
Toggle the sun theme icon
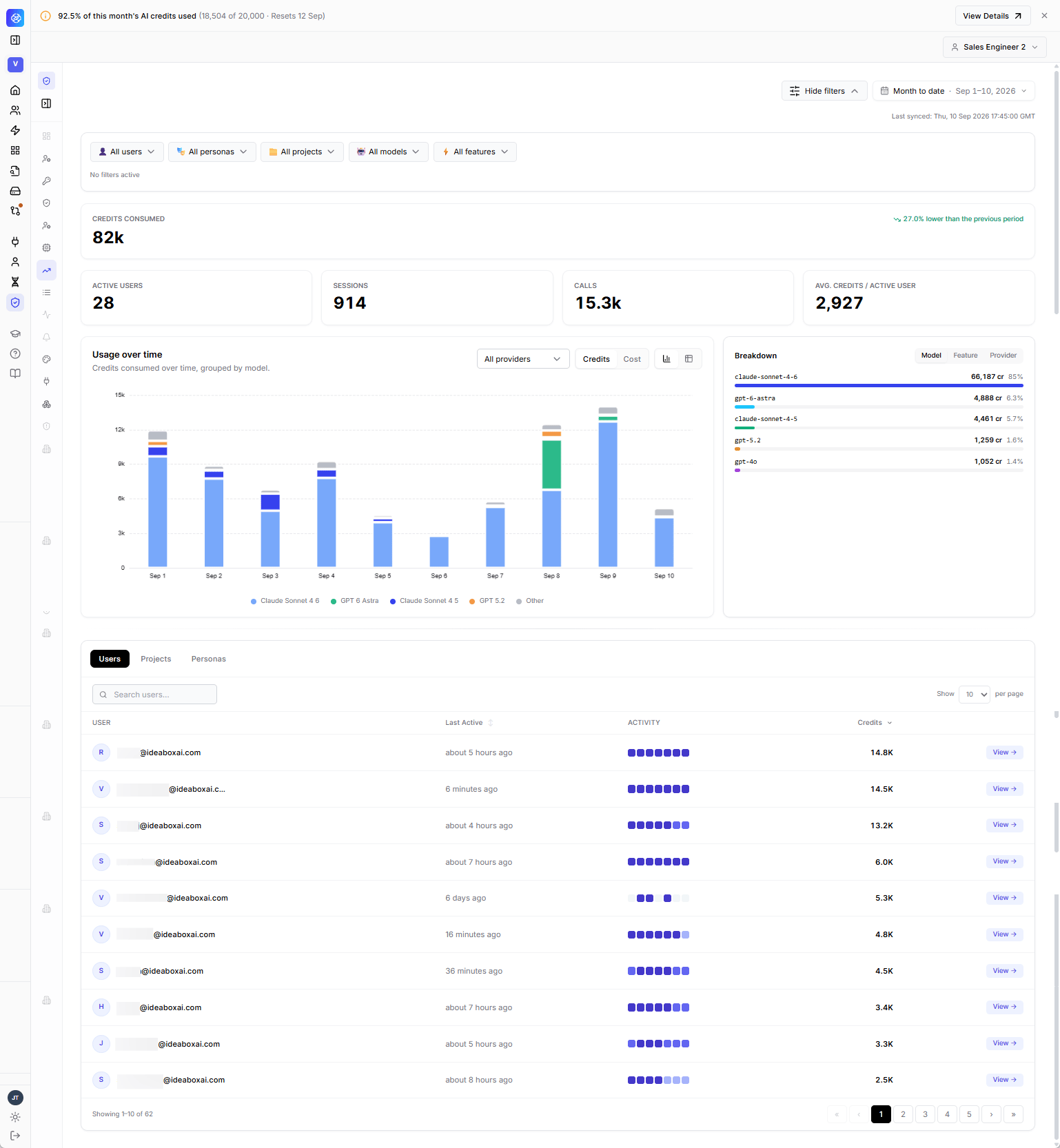(x=15, y=1117)
